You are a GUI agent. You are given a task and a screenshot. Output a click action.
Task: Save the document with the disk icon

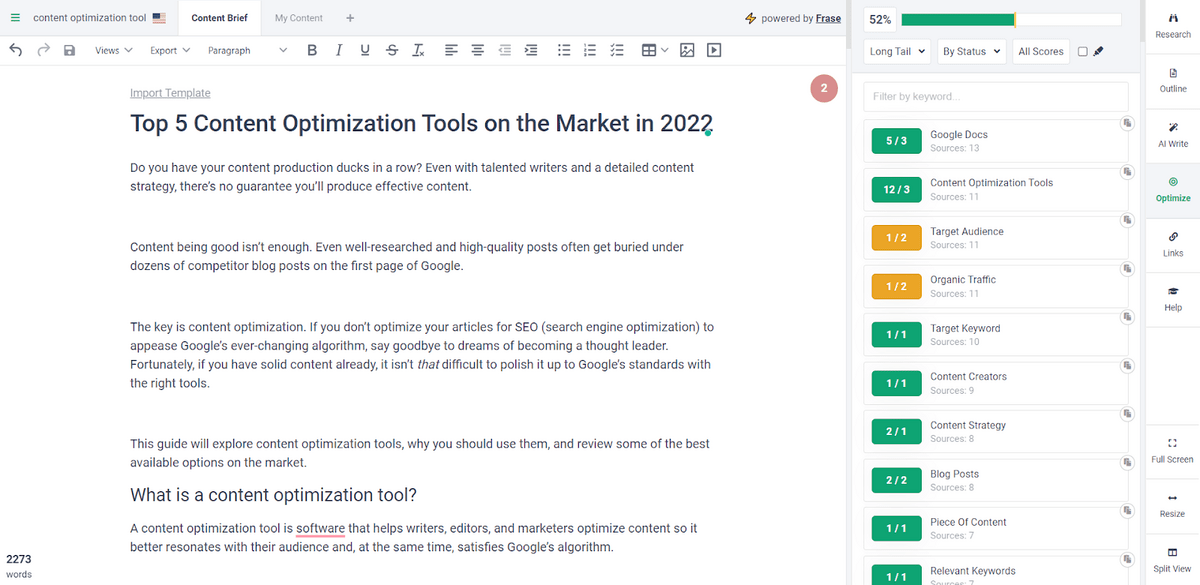[69, 50]
